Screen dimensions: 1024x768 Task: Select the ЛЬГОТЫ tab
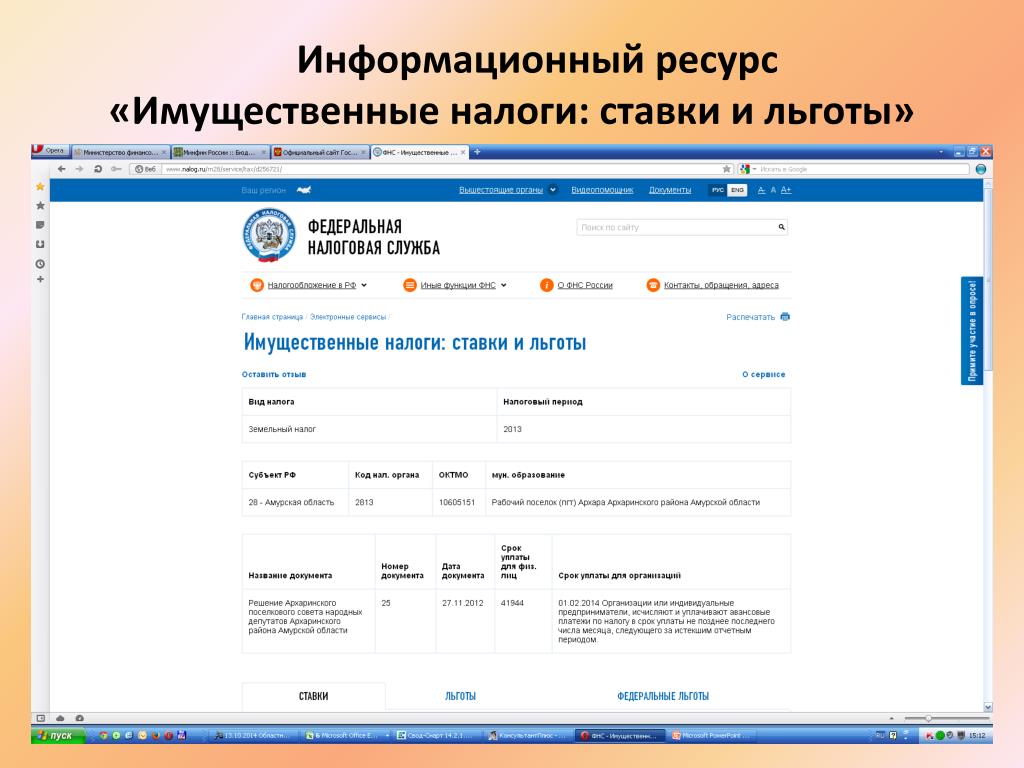click(460, 696)
